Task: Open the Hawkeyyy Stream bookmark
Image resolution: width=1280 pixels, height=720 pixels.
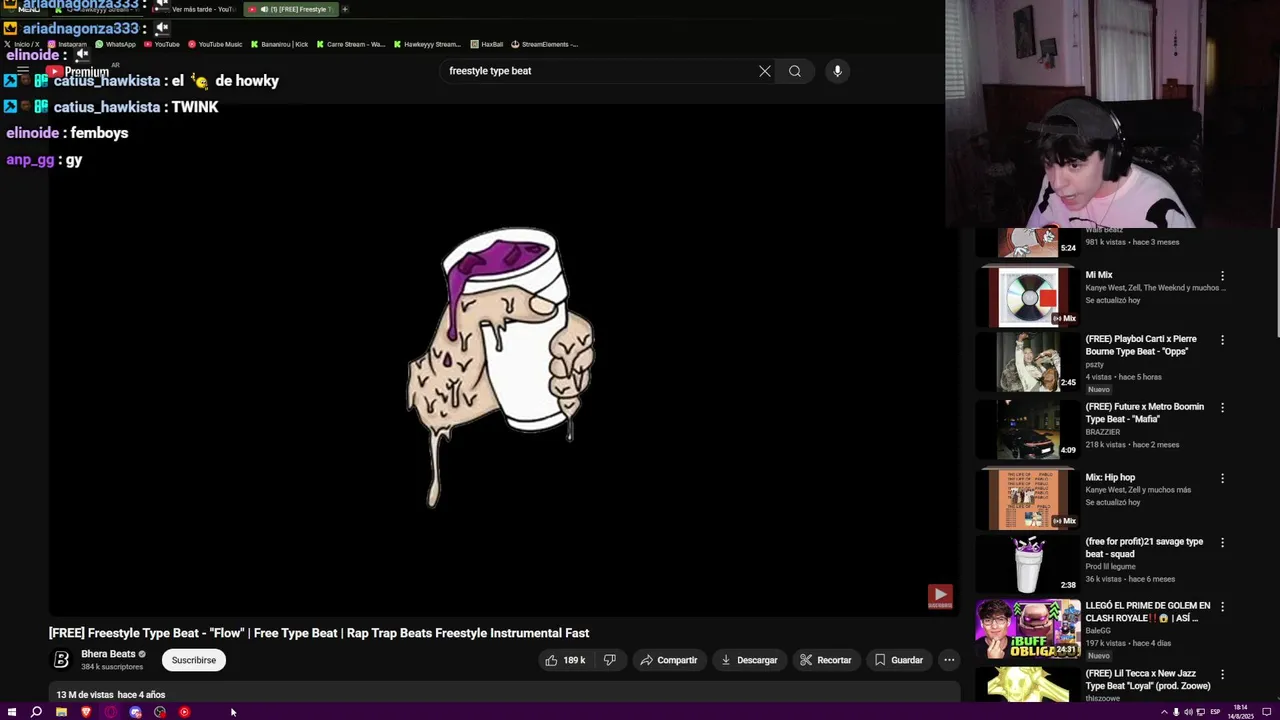Action: pyautogui.click(x=427, y=44)
